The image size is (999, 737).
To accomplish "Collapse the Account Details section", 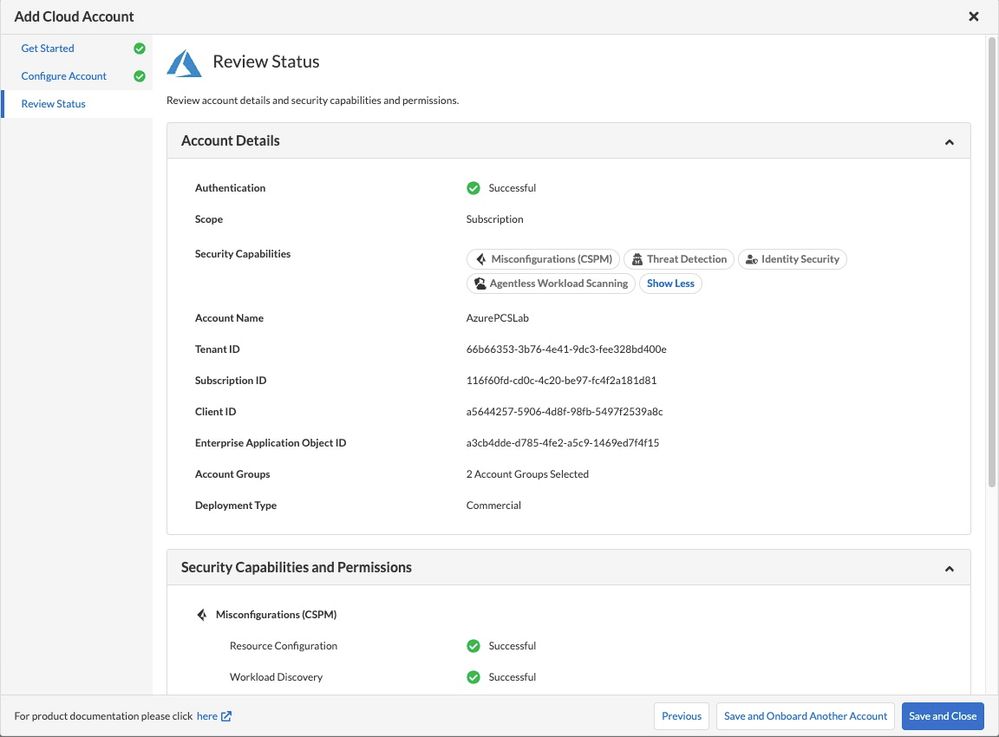I will point(949,142).
